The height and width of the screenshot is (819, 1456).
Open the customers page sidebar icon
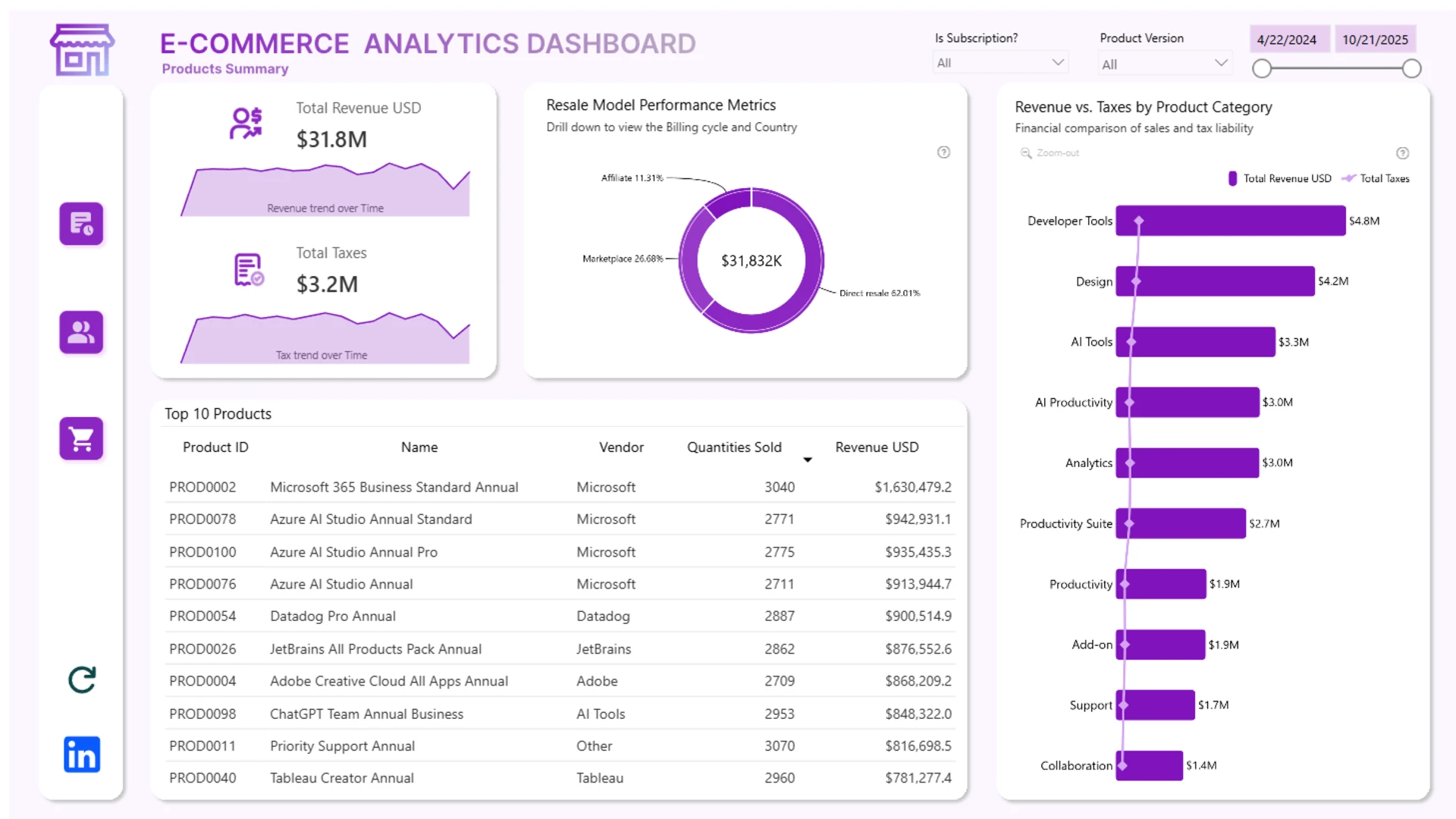click(81, 332)
